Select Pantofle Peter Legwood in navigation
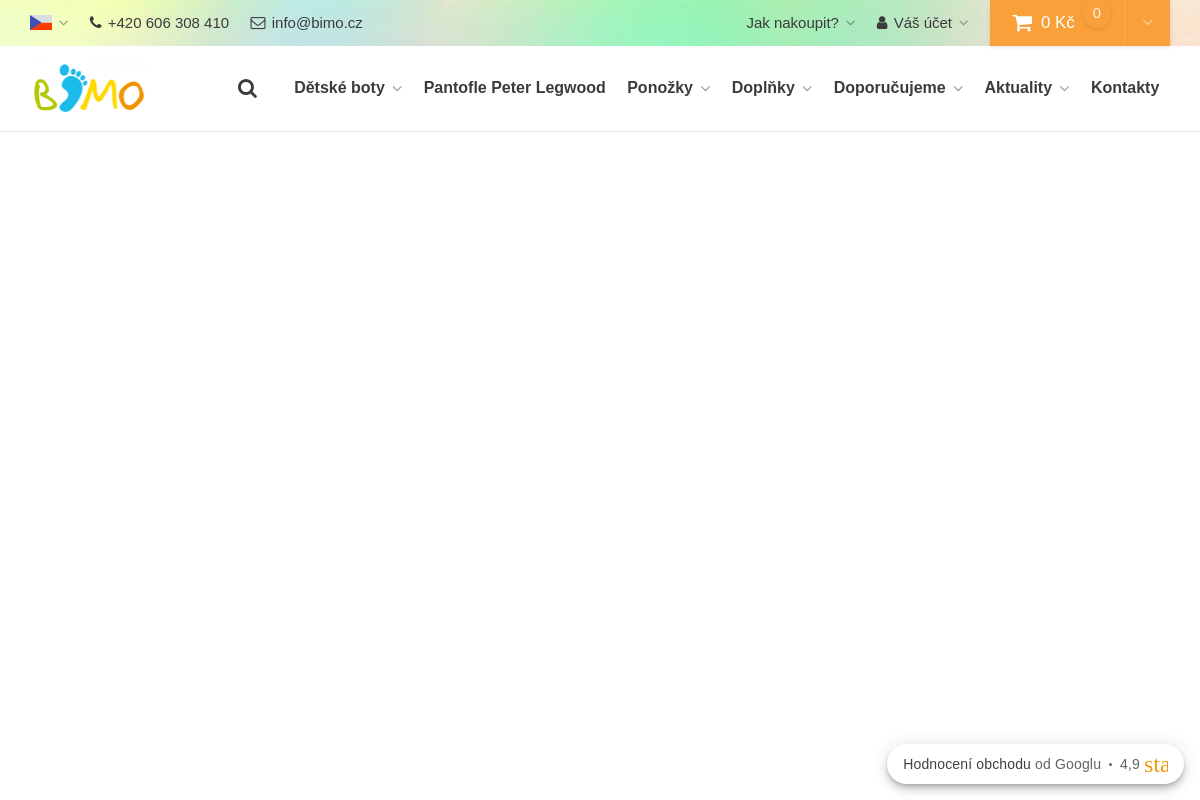The image size is (1200, 800). point(514,88)
